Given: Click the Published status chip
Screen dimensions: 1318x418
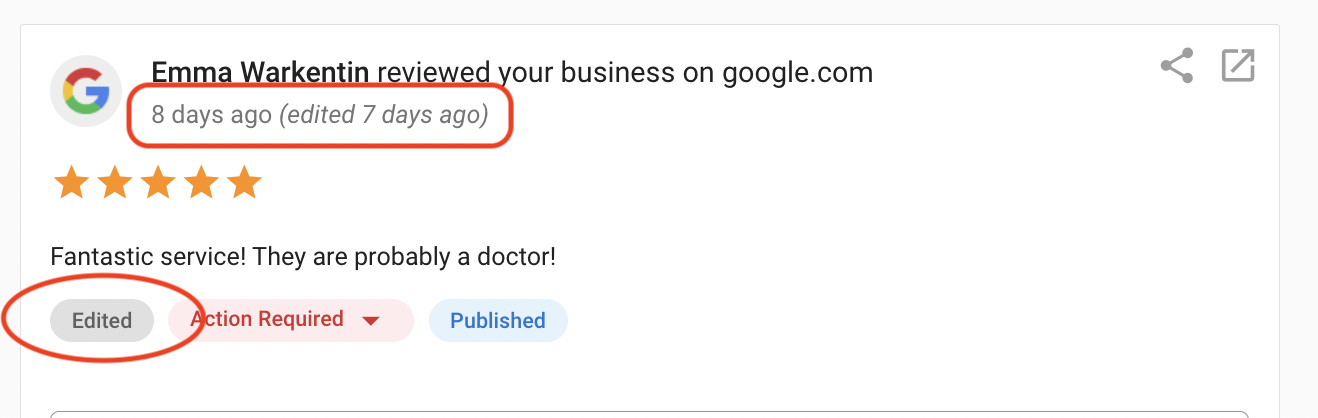Looking at the screenshot, I should (x=498, y=320).
